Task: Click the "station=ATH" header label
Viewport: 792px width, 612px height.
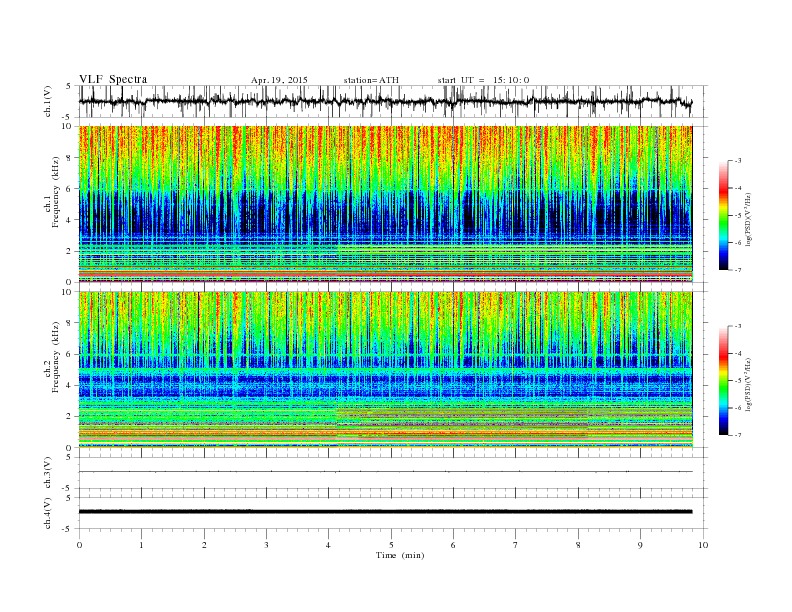Action: point(371,80)
